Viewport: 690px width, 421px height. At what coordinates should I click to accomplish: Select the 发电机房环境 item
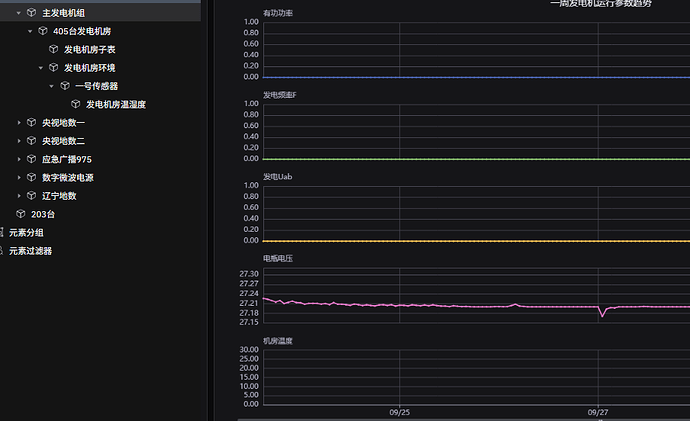[x=90, y=68]
